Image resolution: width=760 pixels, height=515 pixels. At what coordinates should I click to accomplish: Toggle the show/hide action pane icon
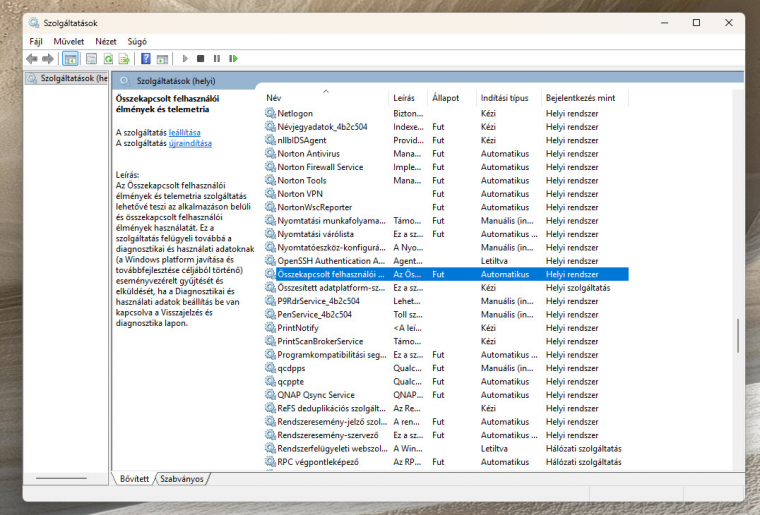pos(162,59)
